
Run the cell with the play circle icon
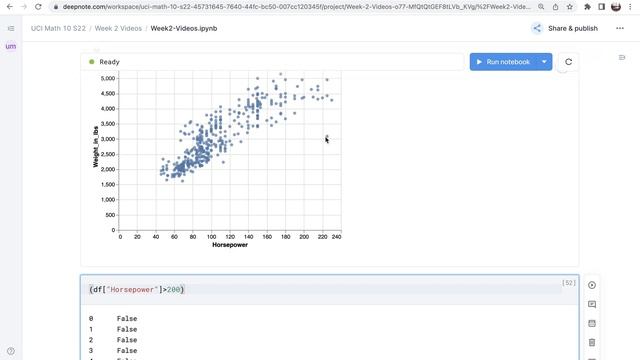[592, 285]
